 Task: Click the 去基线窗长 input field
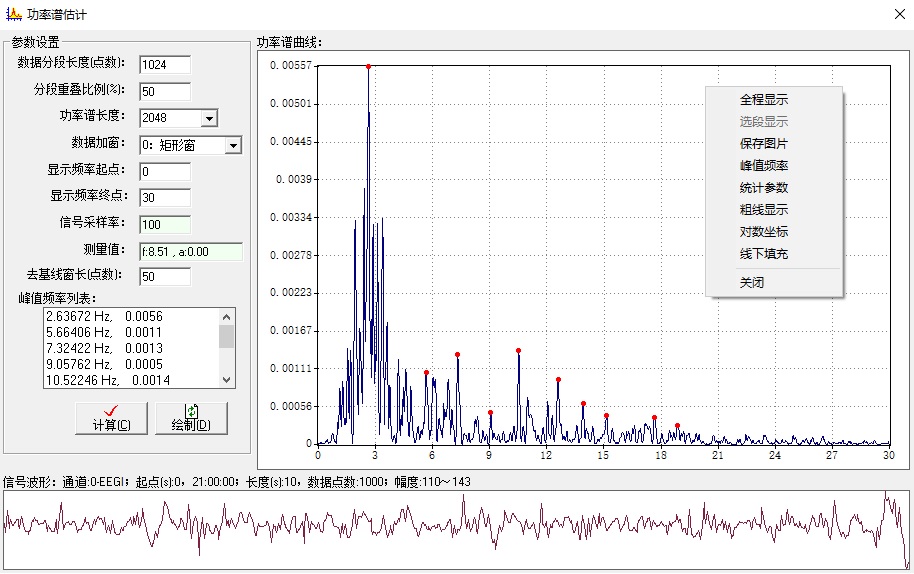click(x=165, y=276)
